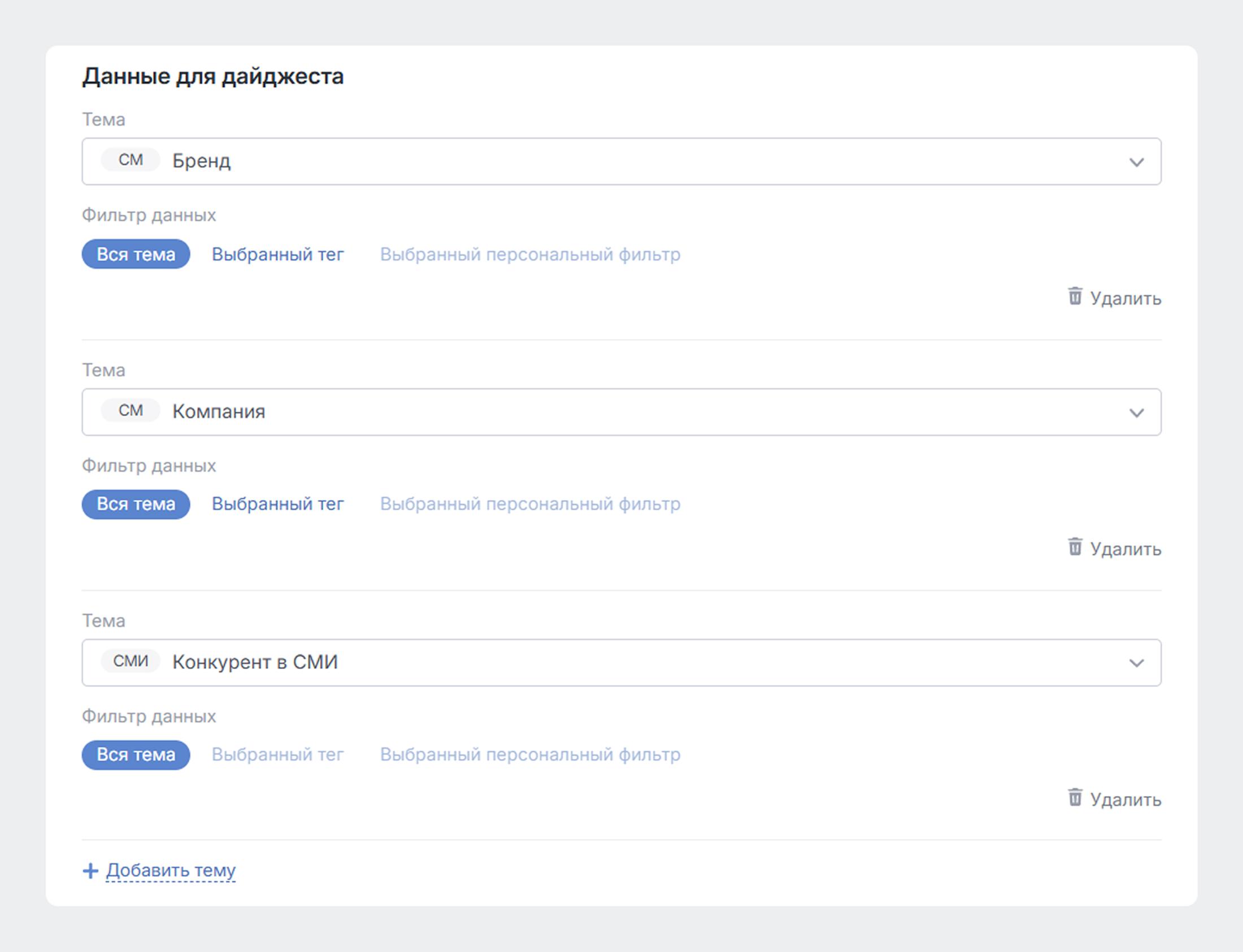Choose Выбранный персональный фильтр for Компания

click(531, 505)
